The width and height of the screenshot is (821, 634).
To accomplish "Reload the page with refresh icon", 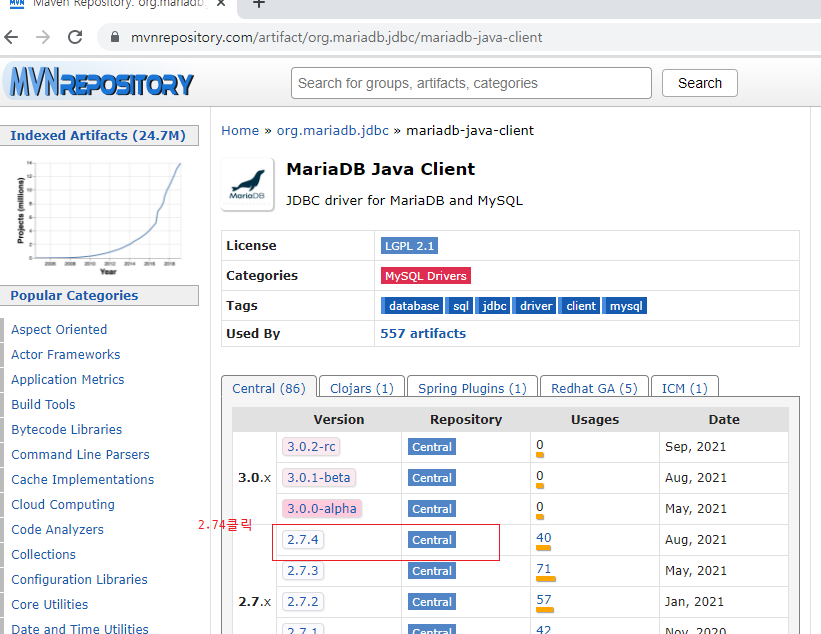I will click(x=75, y=37).
